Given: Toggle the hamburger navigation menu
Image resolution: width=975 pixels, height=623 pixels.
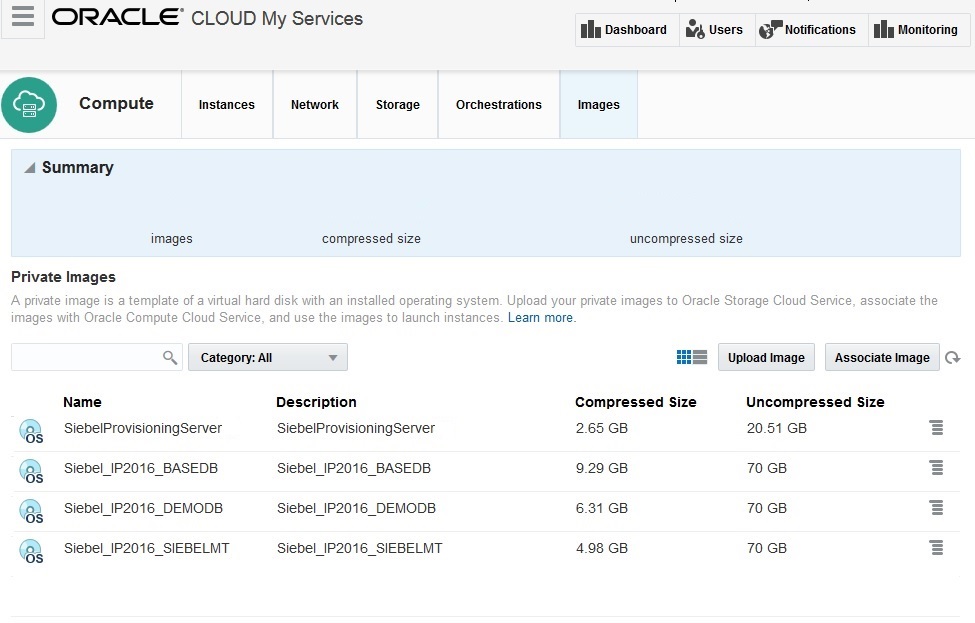Looking at the screenshot, I should pyautogui.click(x=22, y=17).
